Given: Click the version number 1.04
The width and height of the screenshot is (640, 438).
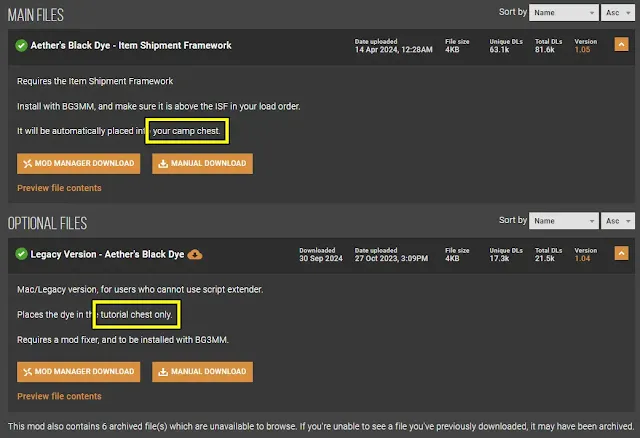Looking at the screenshot, I should pos(582,258).
